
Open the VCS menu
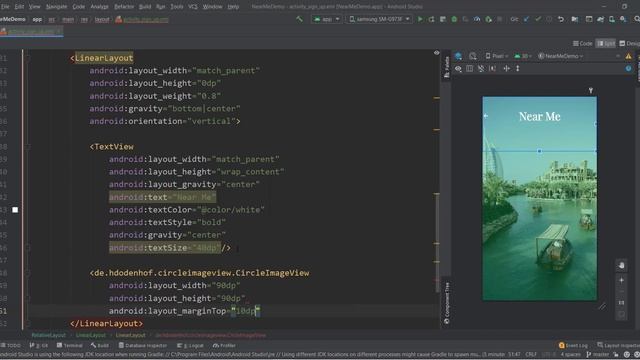click(x=193, y=7)
